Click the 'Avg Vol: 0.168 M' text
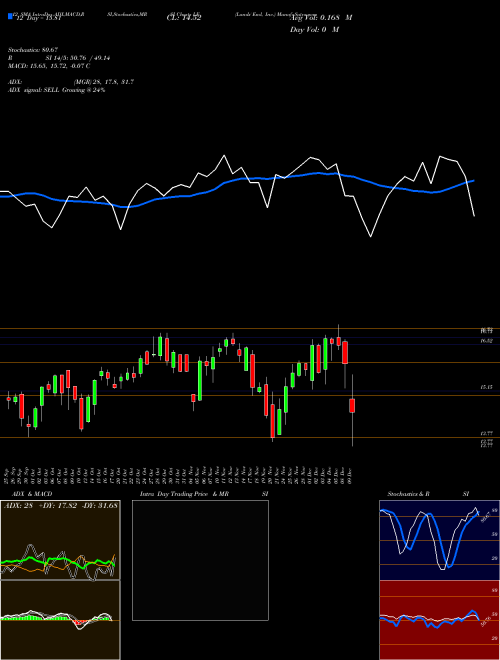Screen dimensions: 500x660 tap(321, 18)
